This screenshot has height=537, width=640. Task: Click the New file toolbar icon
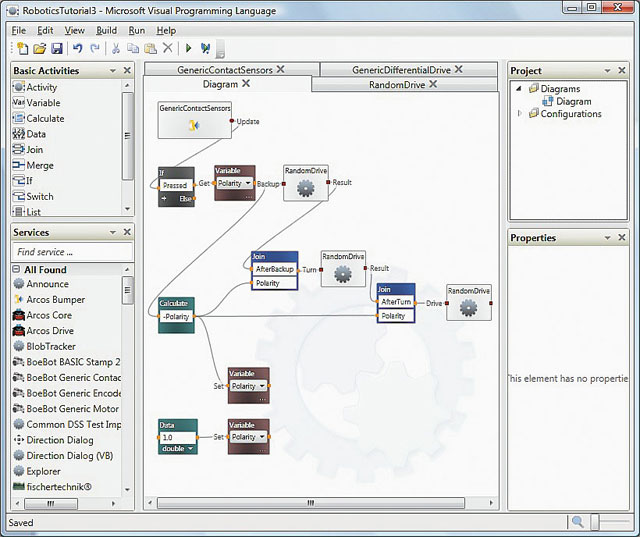coord(22,48)
